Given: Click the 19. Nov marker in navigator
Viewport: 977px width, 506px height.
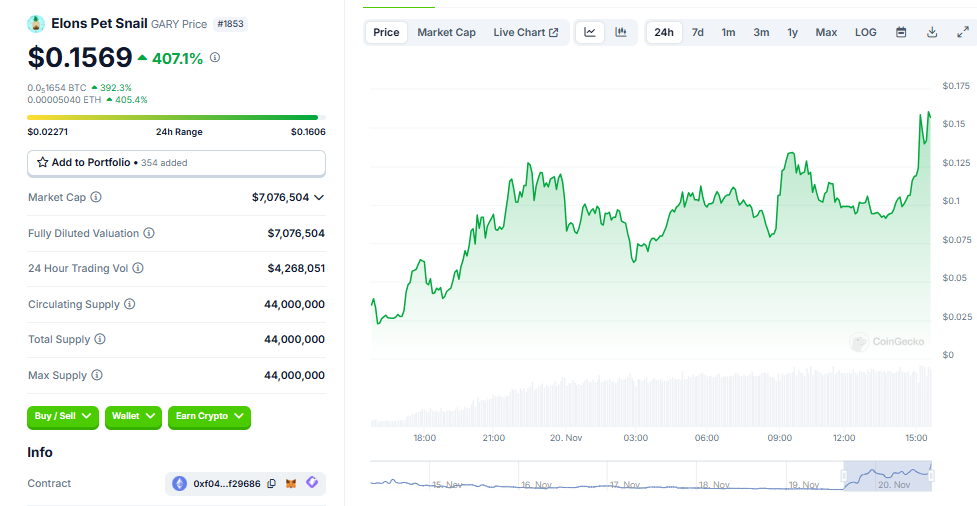Looking at the screenshot, I should [804, 484].
